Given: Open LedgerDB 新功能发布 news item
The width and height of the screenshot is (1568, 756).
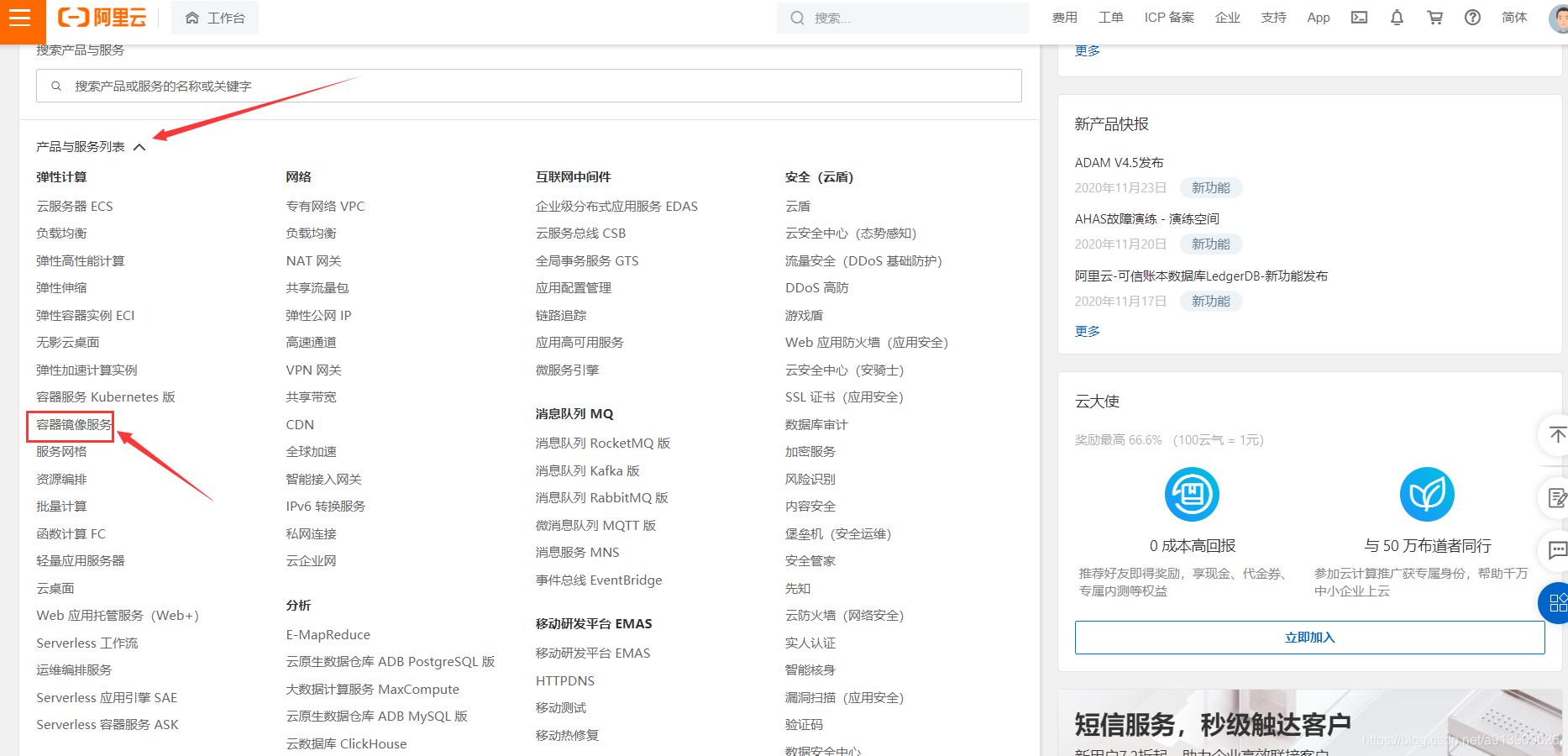Looking at the screenshot, I should (1201, 276).
